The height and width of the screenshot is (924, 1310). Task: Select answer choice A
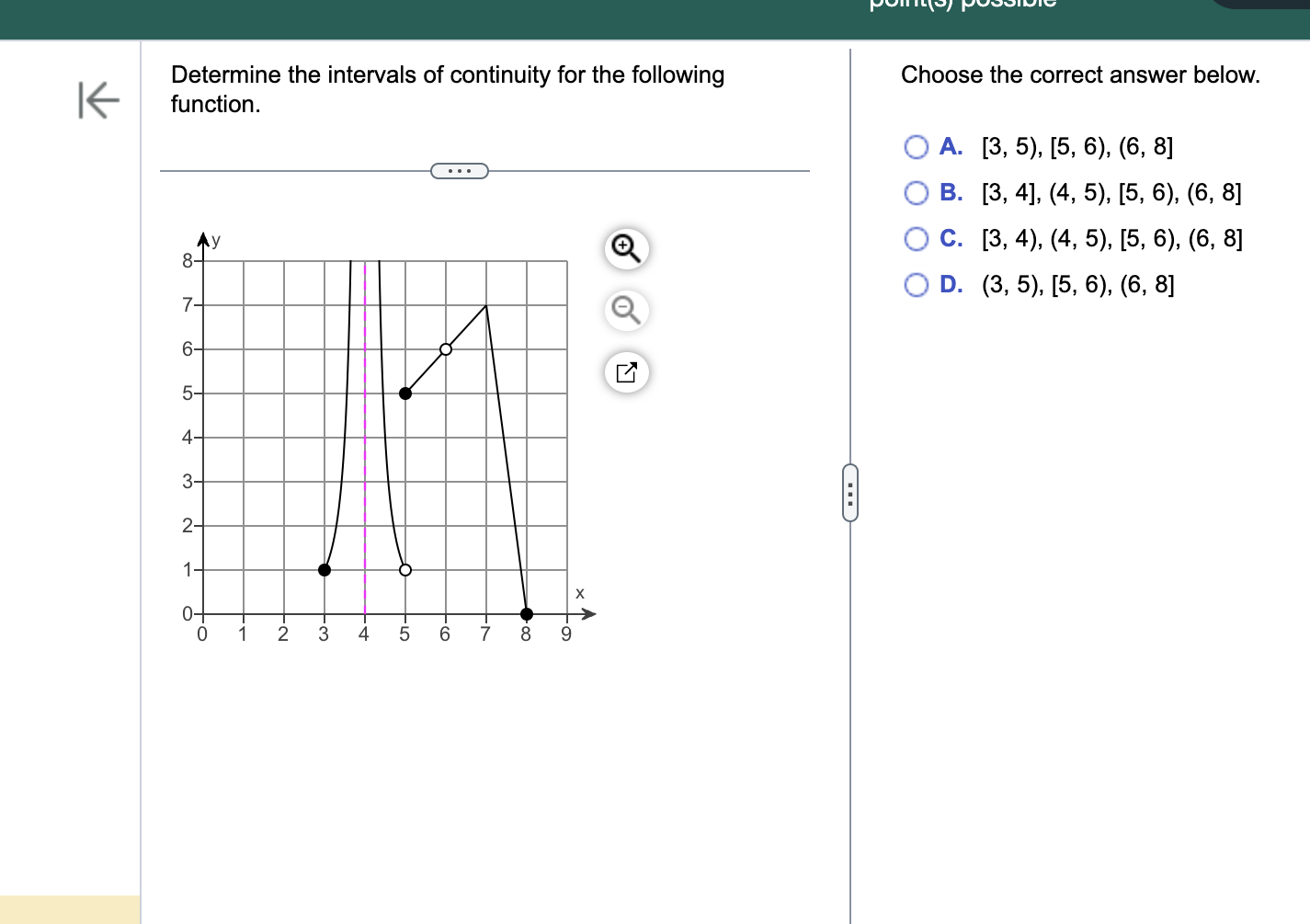pyautogui.click(x=916, y=146)
